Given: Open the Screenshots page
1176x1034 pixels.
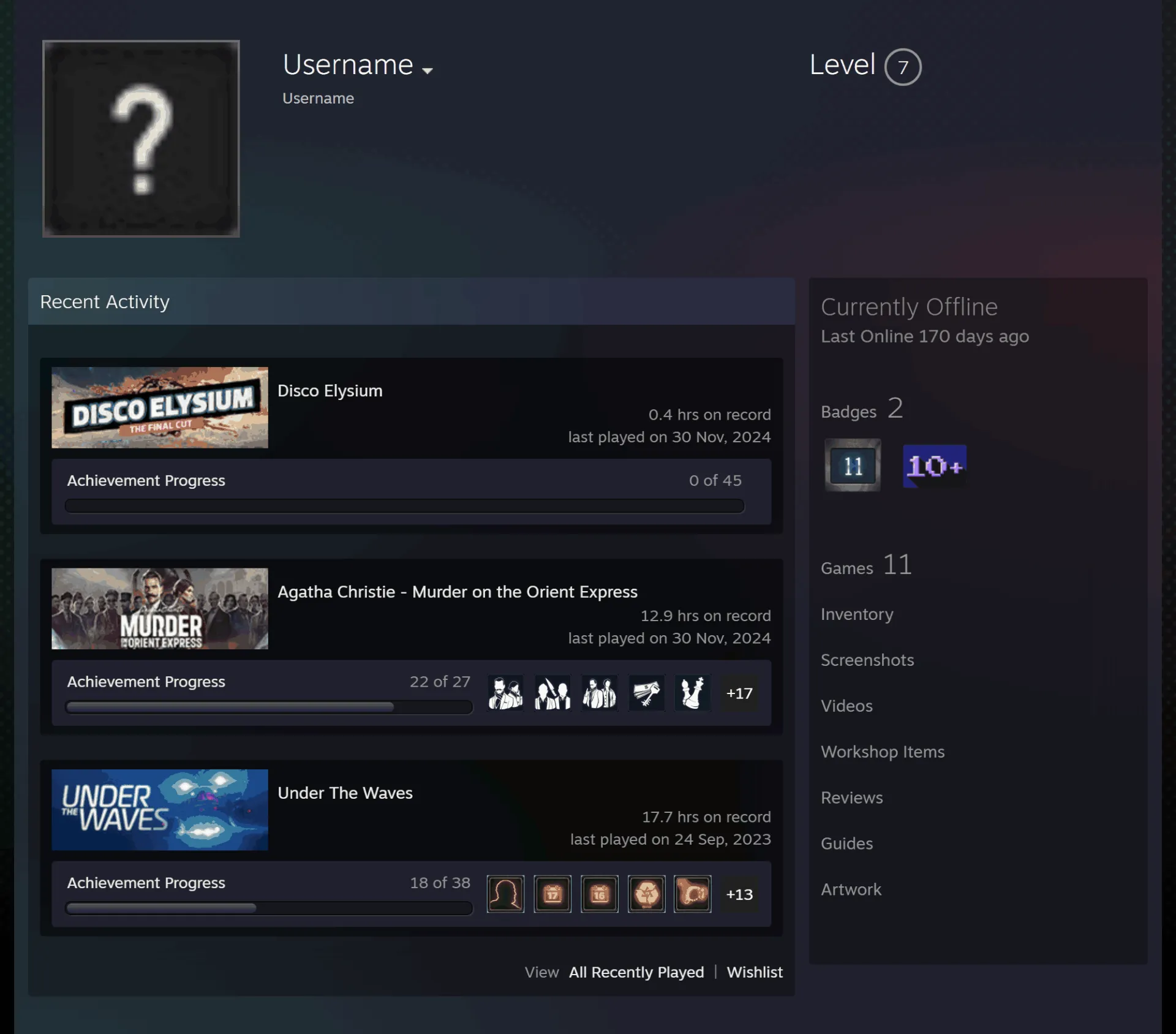Looking at the screenshot, I should [x=867, y=660].
